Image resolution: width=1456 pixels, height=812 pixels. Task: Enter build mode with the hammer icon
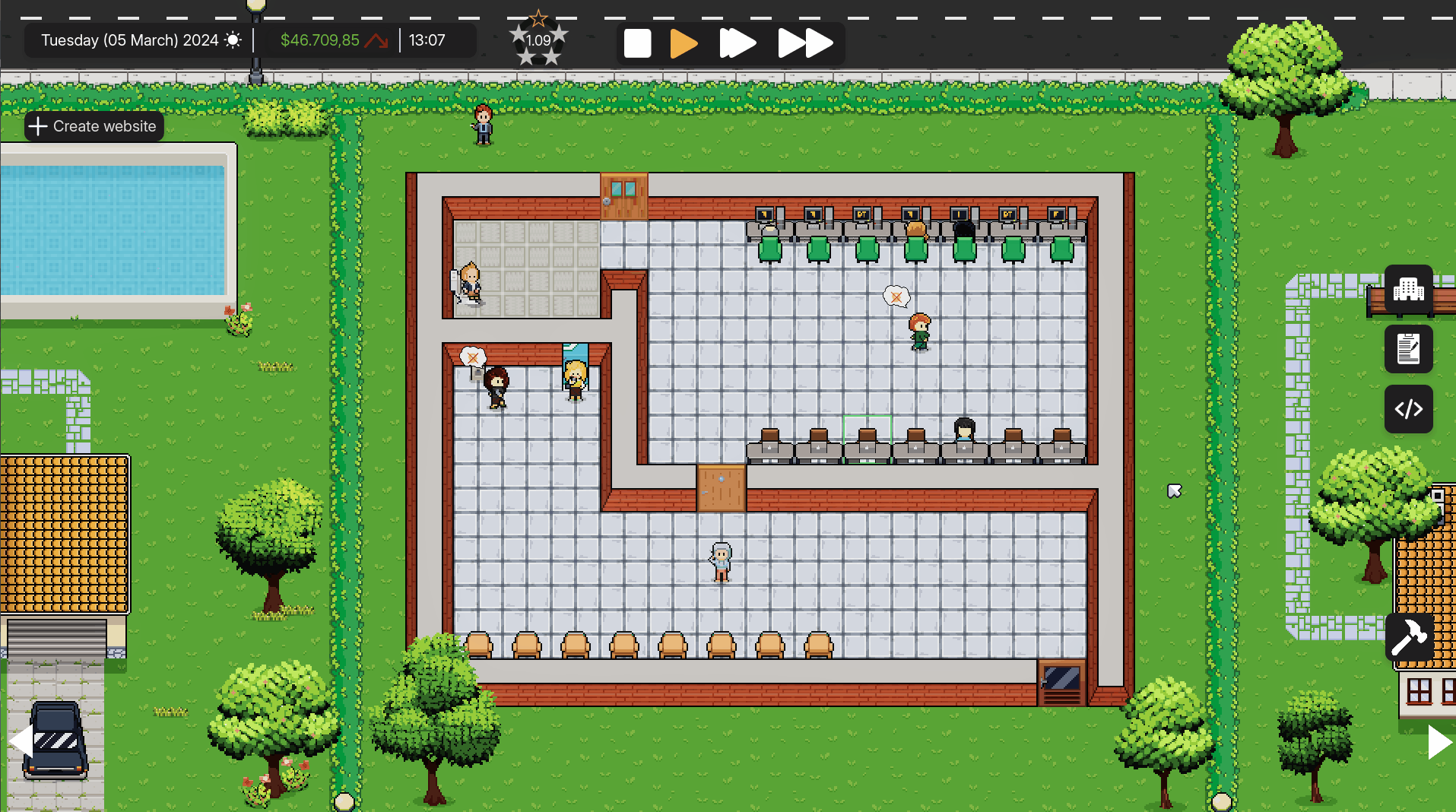[1411, 638]
